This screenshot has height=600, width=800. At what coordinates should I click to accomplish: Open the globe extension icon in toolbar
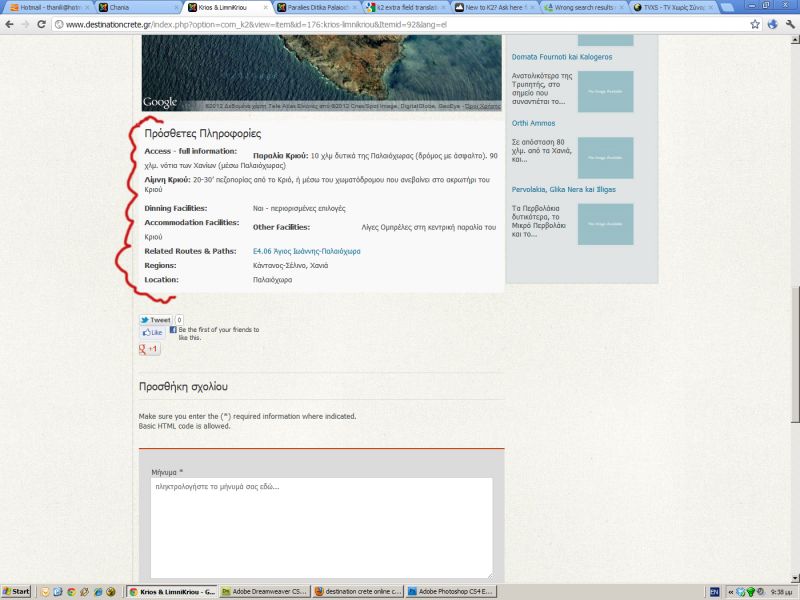click(x=772, y=24)
